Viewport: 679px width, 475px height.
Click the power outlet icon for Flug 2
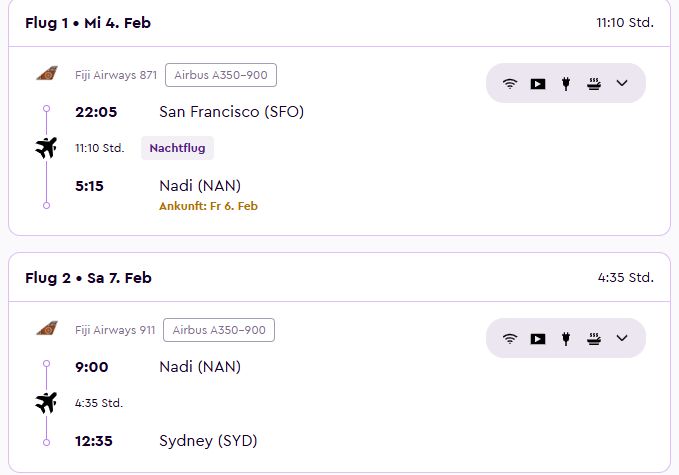click(x=566, y=339)
